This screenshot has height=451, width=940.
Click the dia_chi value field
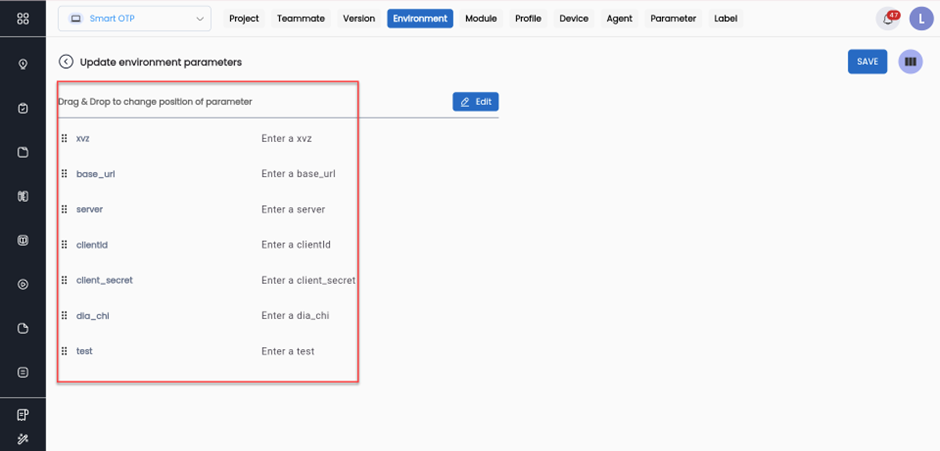pos(295,316)
